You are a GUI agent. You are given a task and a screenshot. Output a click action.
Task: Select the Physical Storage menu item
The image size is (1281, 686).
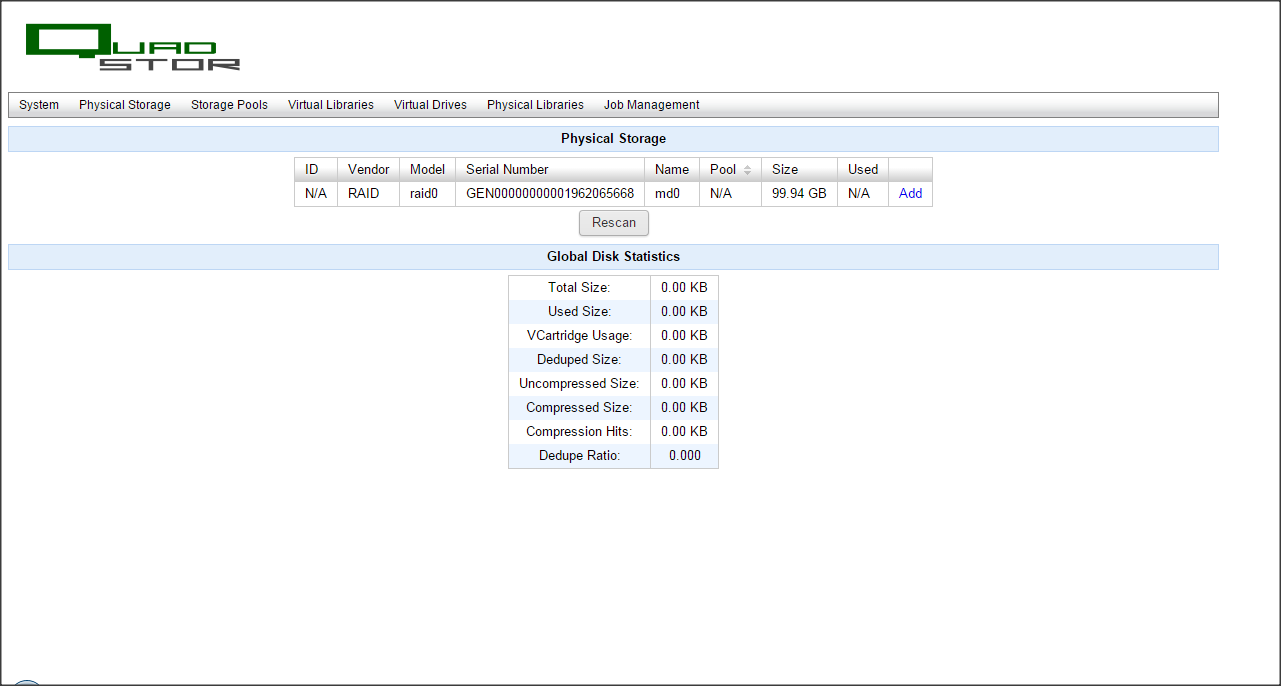[125, 105]
